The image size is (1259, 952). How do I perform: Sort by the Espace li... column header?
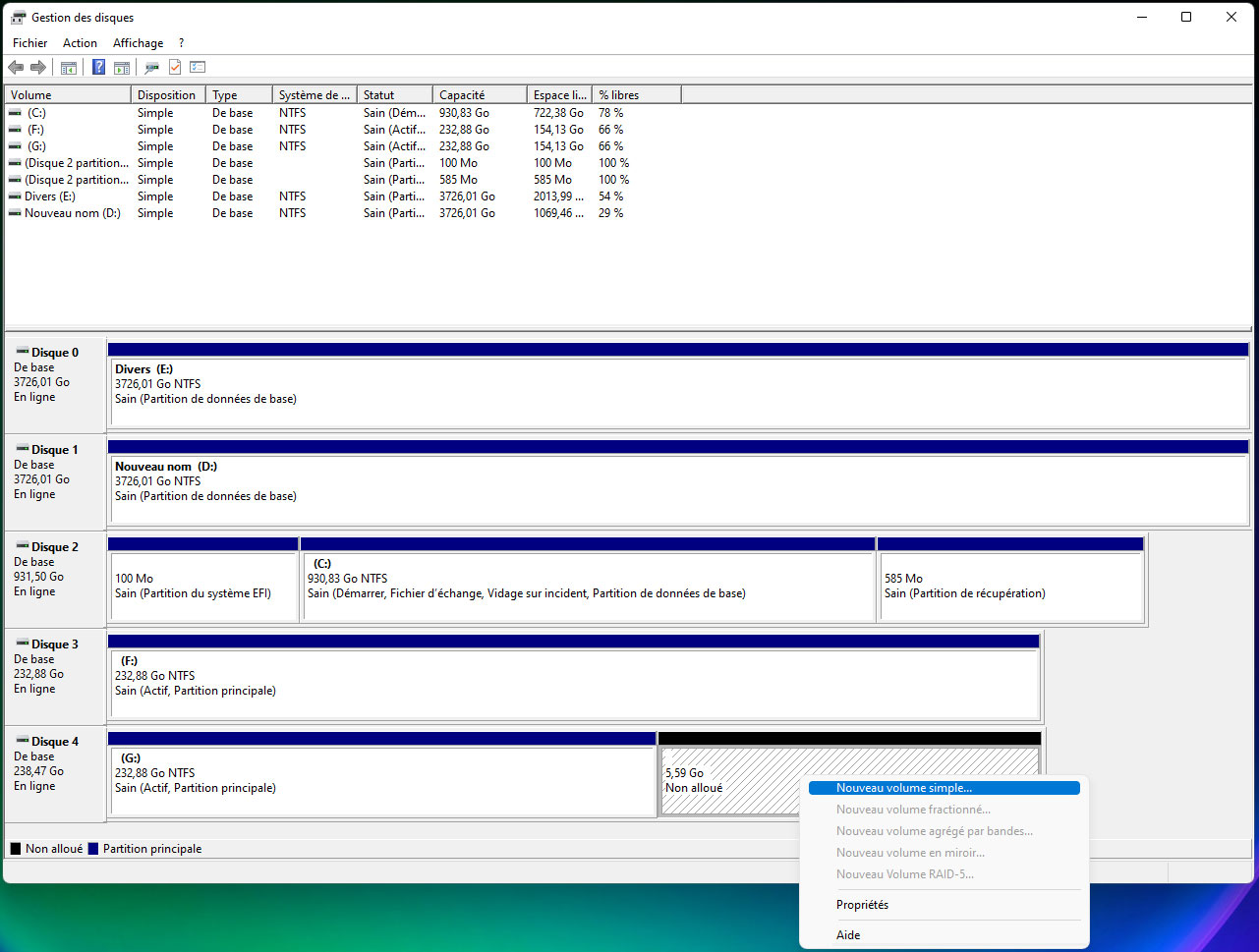coord(559,95)
